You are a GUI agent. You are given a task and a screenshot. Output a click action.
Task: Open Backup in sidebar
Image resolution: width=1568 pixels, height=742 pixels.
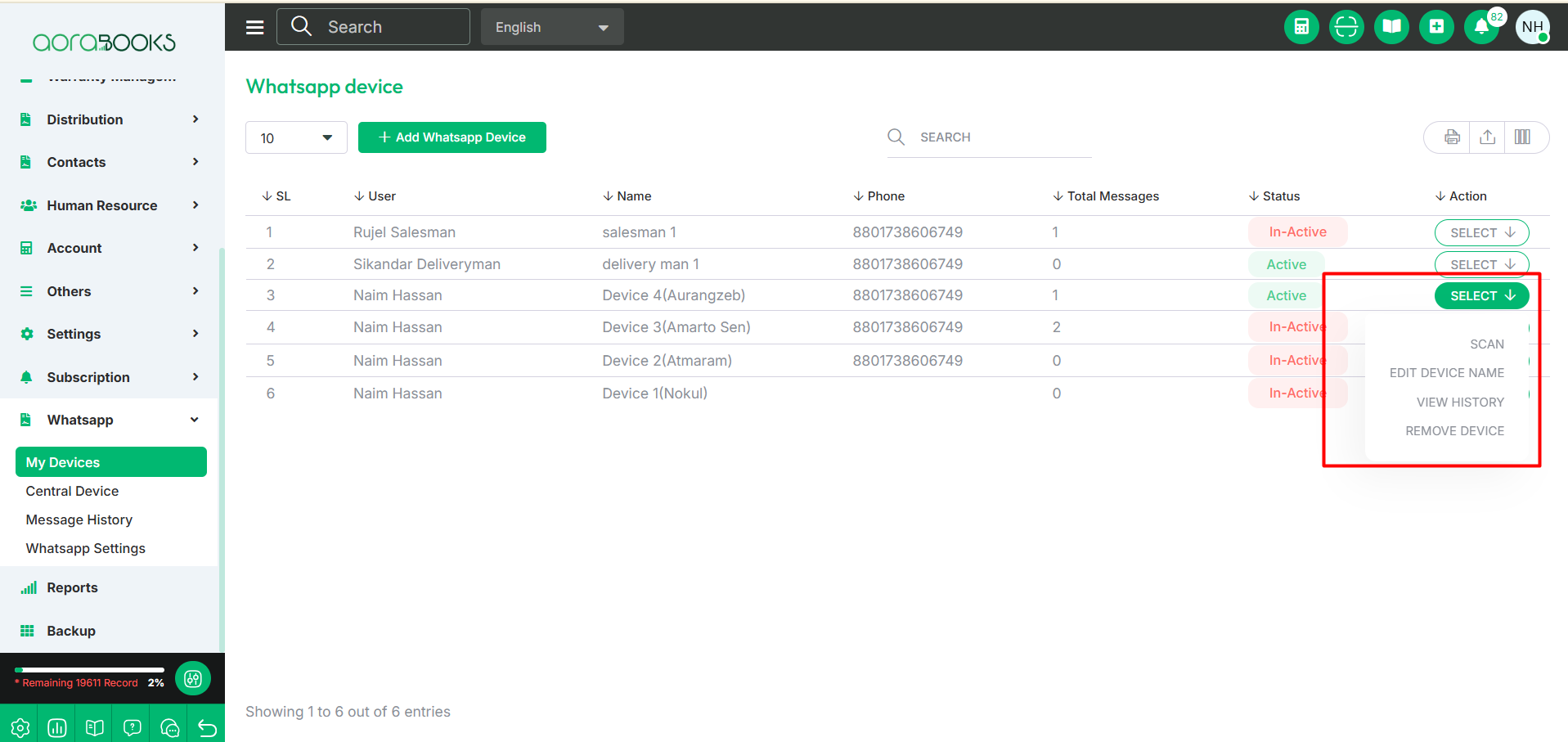coord(71,631)
